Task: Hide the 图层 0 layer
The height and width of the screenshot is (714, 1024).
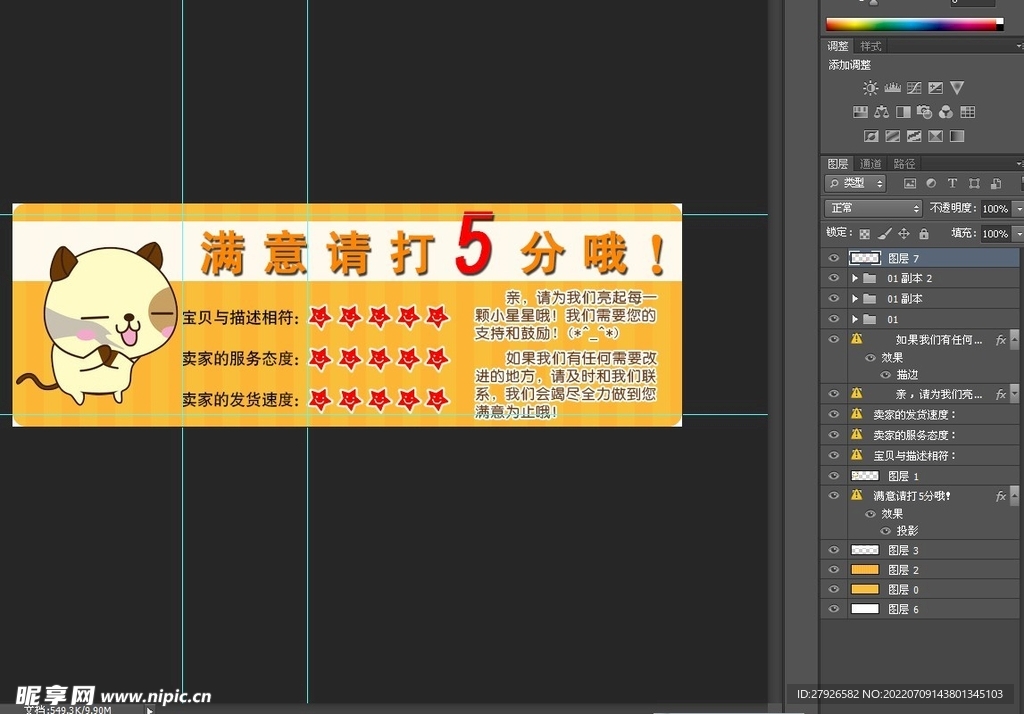Action: click(x=833, y=589)
